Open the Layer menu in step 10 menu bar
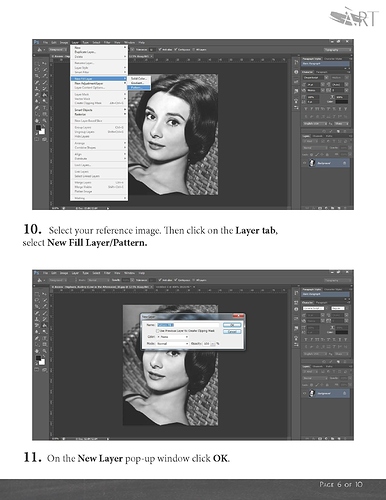The width and height of the screenshot is (386, 500). pos(75,43)
